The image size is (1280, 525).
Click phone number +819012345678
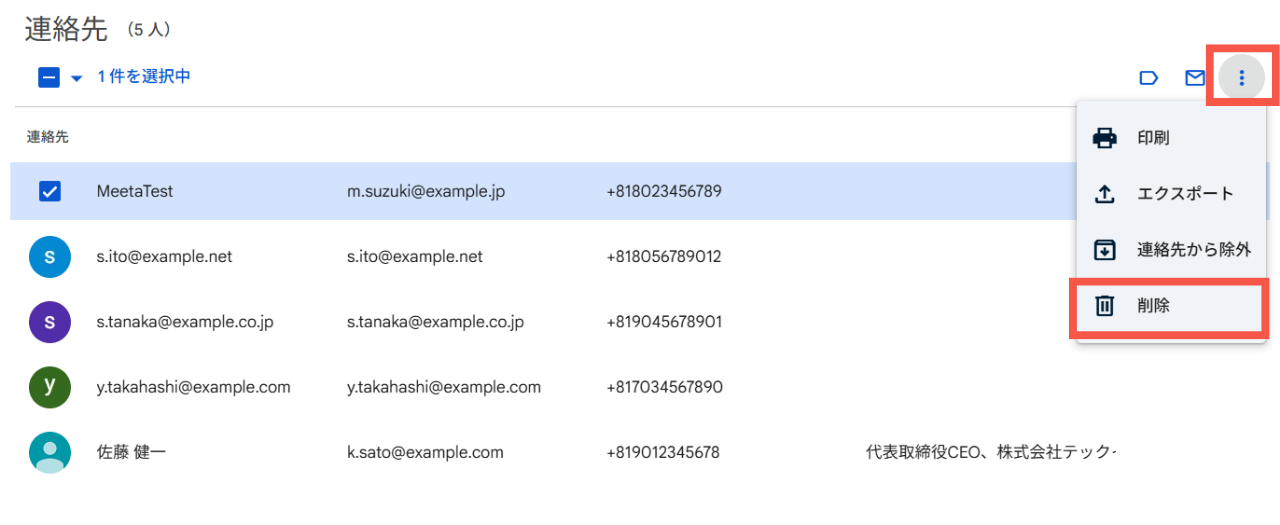coord(663,452)
